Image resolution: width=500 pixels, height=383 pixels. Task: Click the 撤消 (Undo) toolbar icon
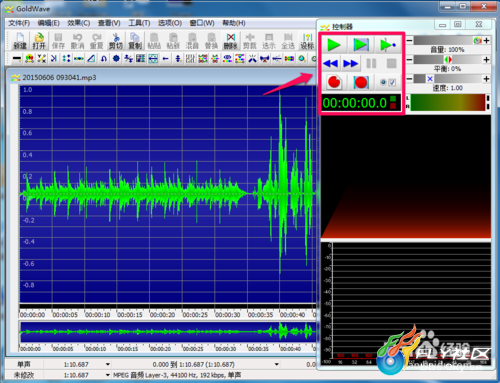click(77, 41)
